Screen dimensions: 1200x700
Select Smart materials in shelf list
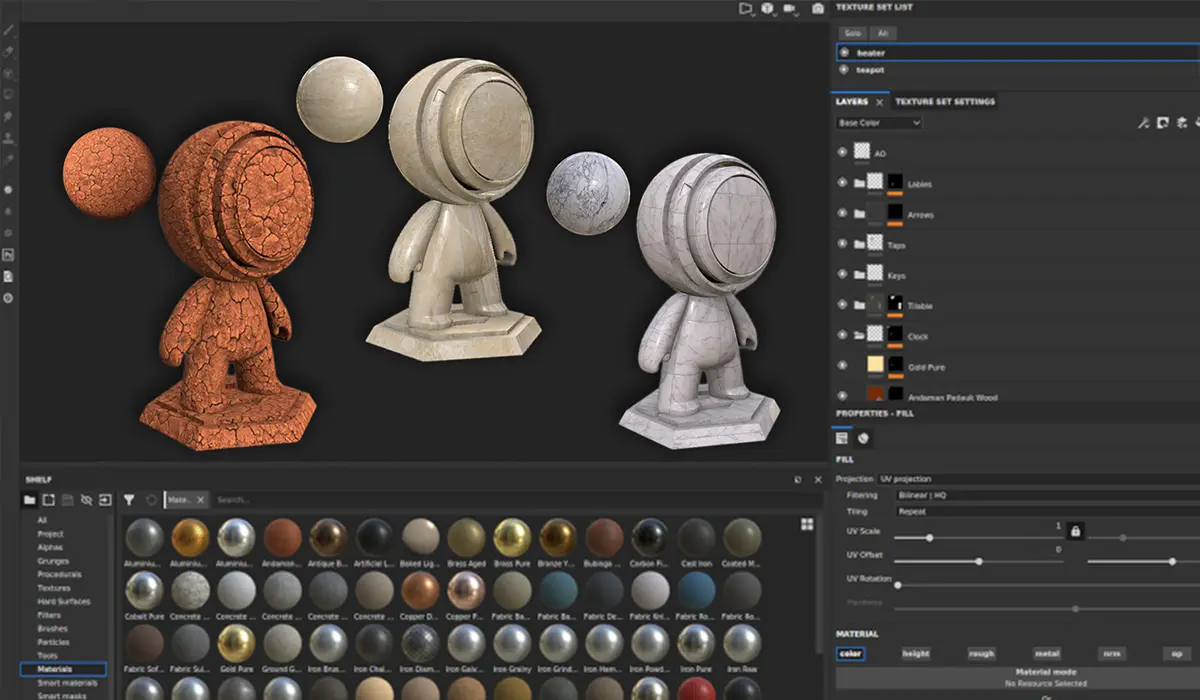[67, 682]
